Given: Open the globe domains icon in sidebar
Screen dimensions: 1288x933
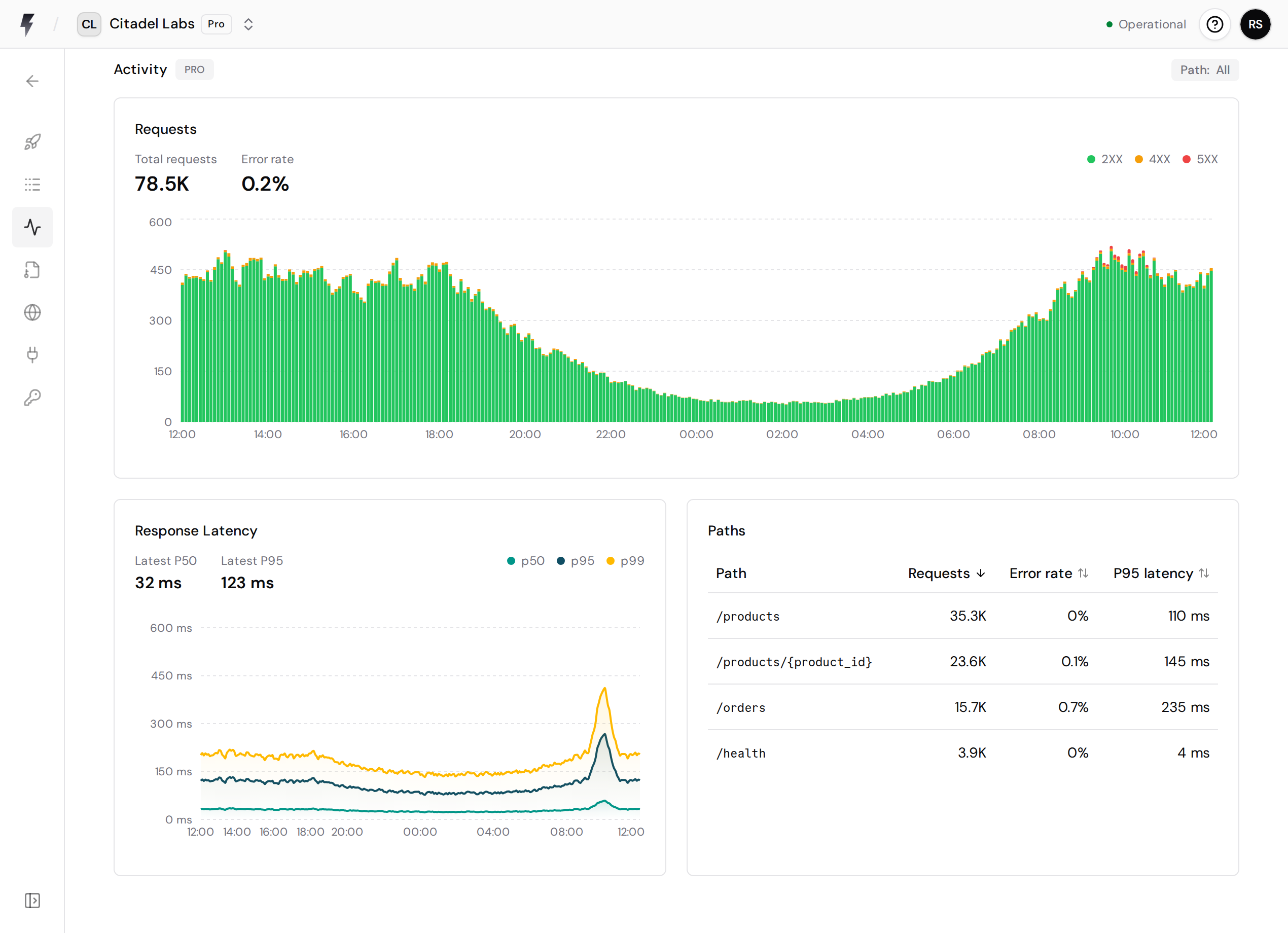Looking at the screenshot, I should pyautogui.click(x=32, y=312).
